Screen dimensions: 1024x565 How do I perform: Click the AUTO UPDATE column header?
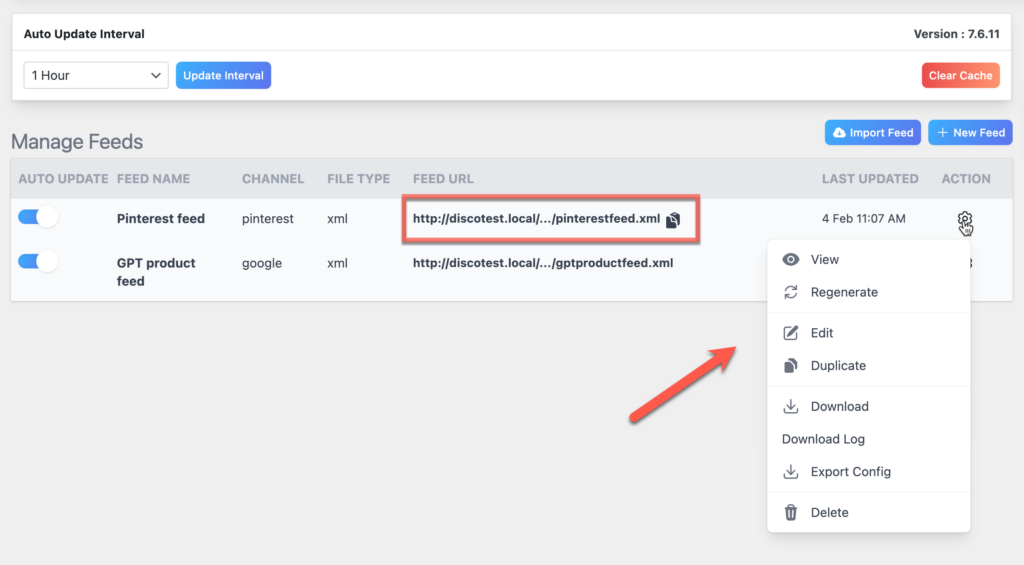tap(63, 178)
